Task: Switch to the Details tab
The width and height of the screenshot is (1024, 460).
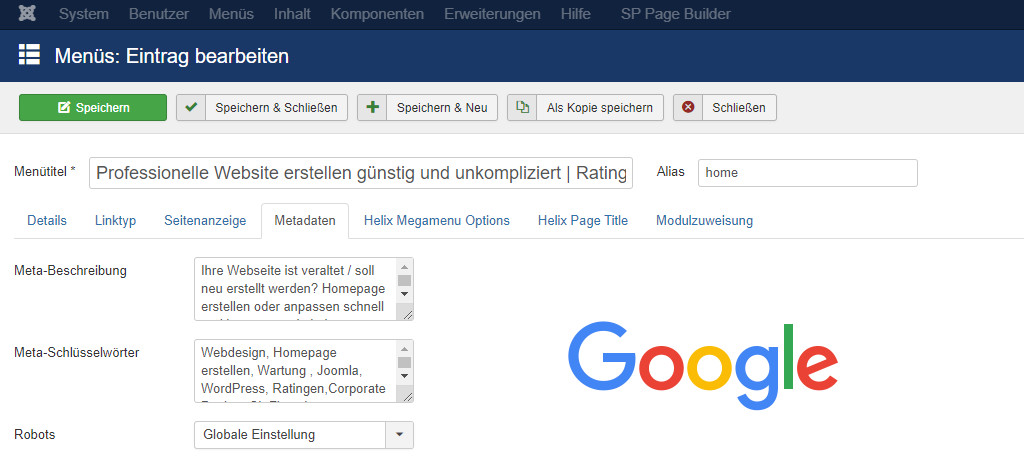Action: (x=47, y=221)
